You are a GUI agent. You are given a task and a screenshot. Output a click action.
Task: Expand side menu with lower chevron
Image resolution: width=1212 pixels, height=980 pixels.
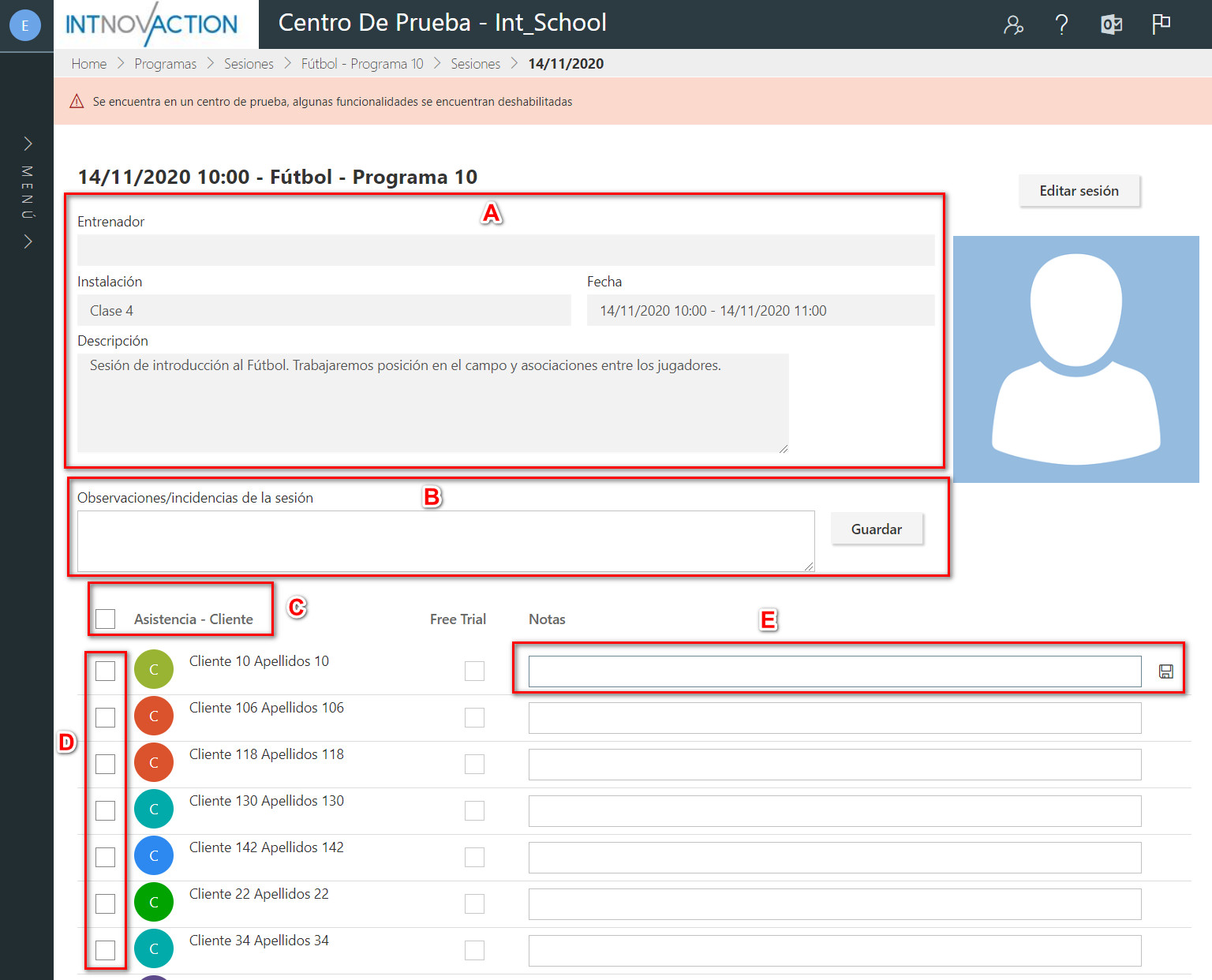pyautogui.click(x=28, y=241)
